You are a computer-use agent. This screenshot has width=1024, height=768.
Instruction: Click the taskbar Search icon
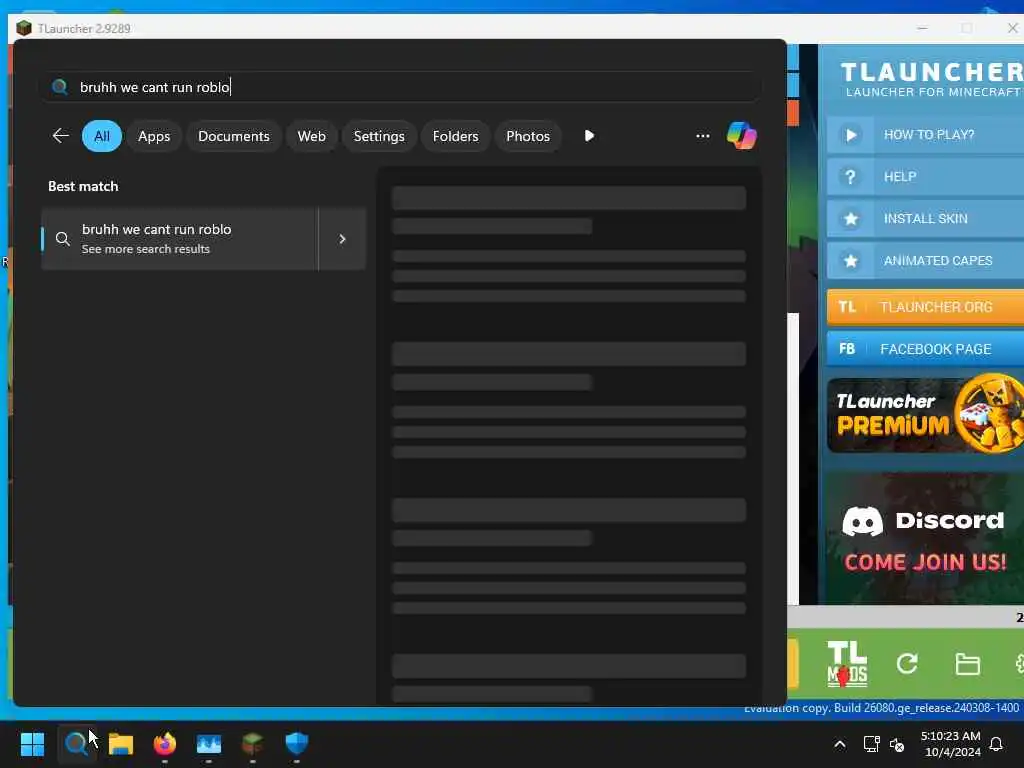(x=77, y=744)
